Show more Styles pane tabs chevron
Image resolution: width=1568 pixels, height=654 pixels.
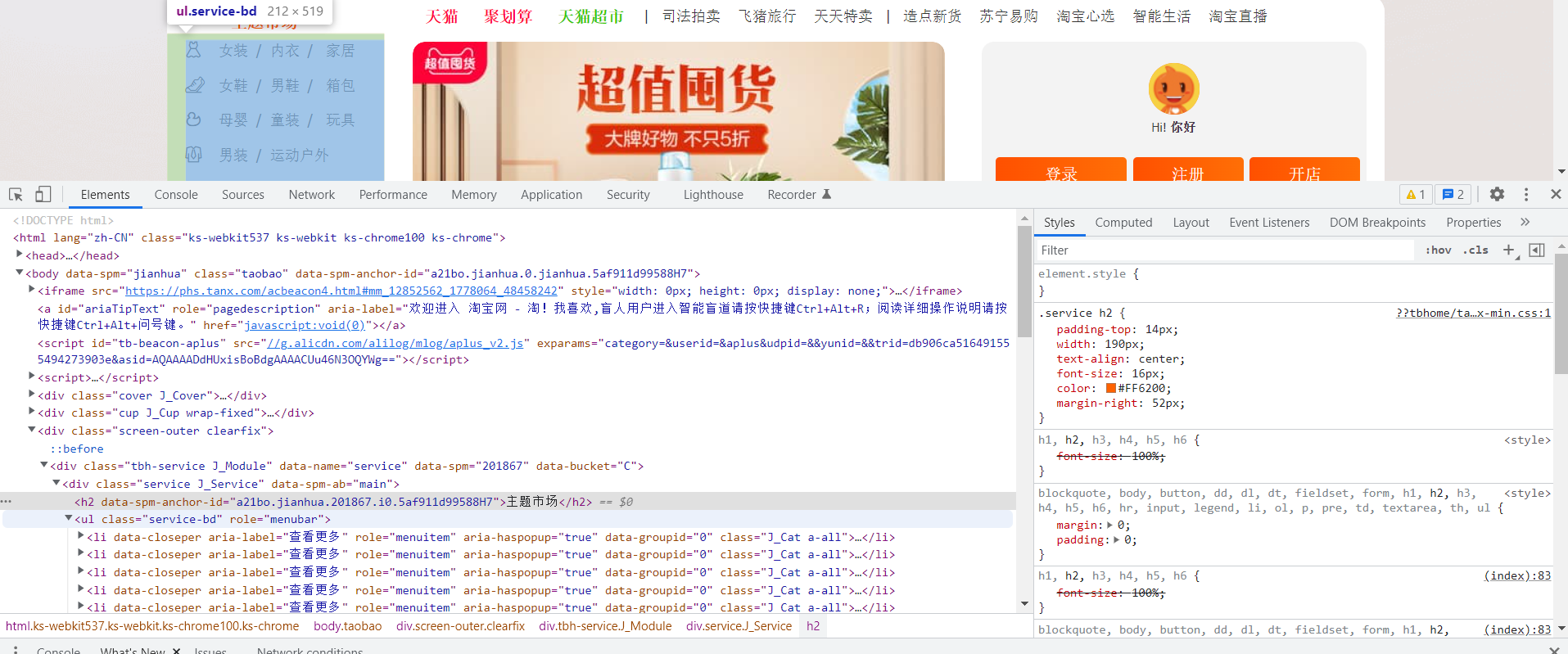1525,222
